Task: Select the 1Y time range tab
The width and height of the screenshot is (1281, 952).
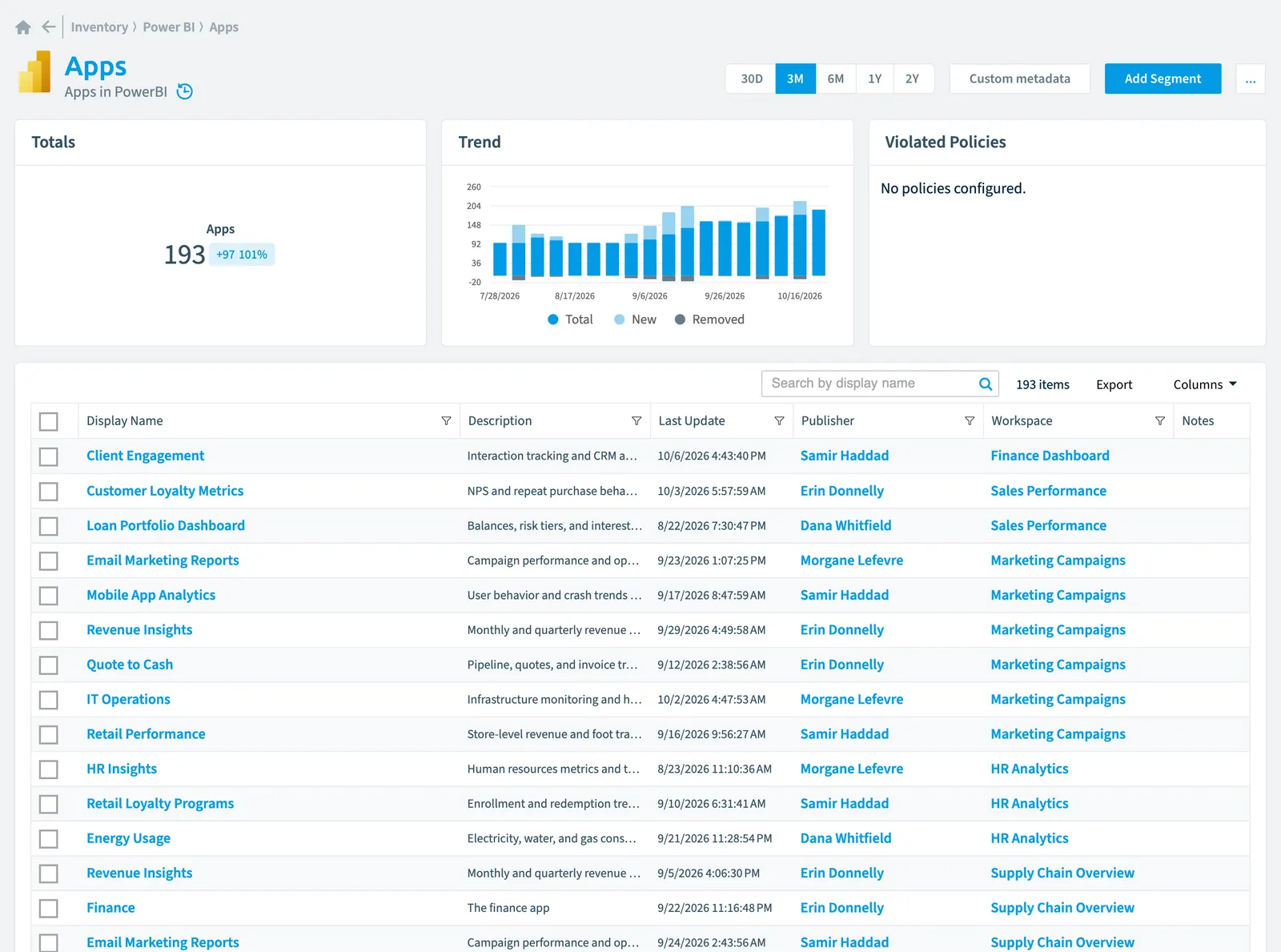Action: click(x=875, y=78)
